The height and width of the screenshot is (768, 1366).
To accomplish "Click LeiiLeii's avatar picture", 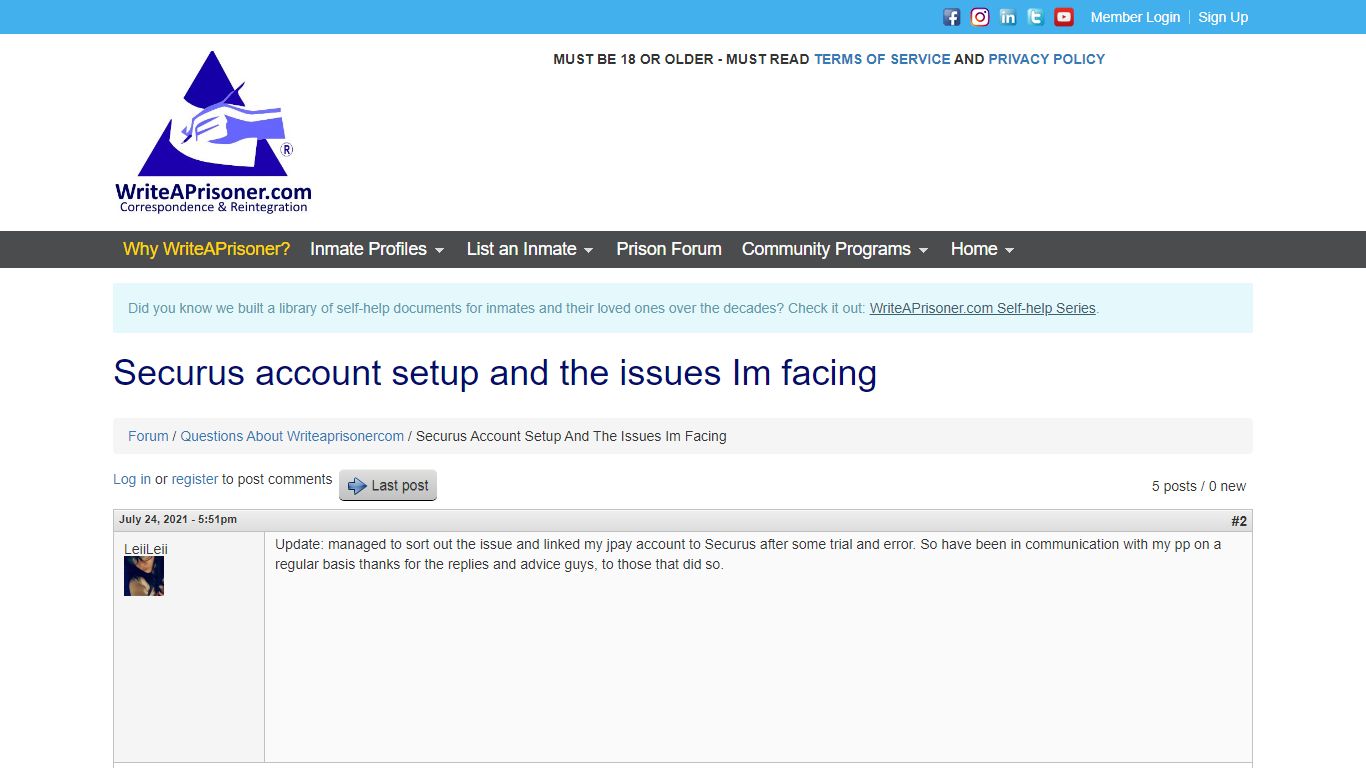I will click(144, 576).
